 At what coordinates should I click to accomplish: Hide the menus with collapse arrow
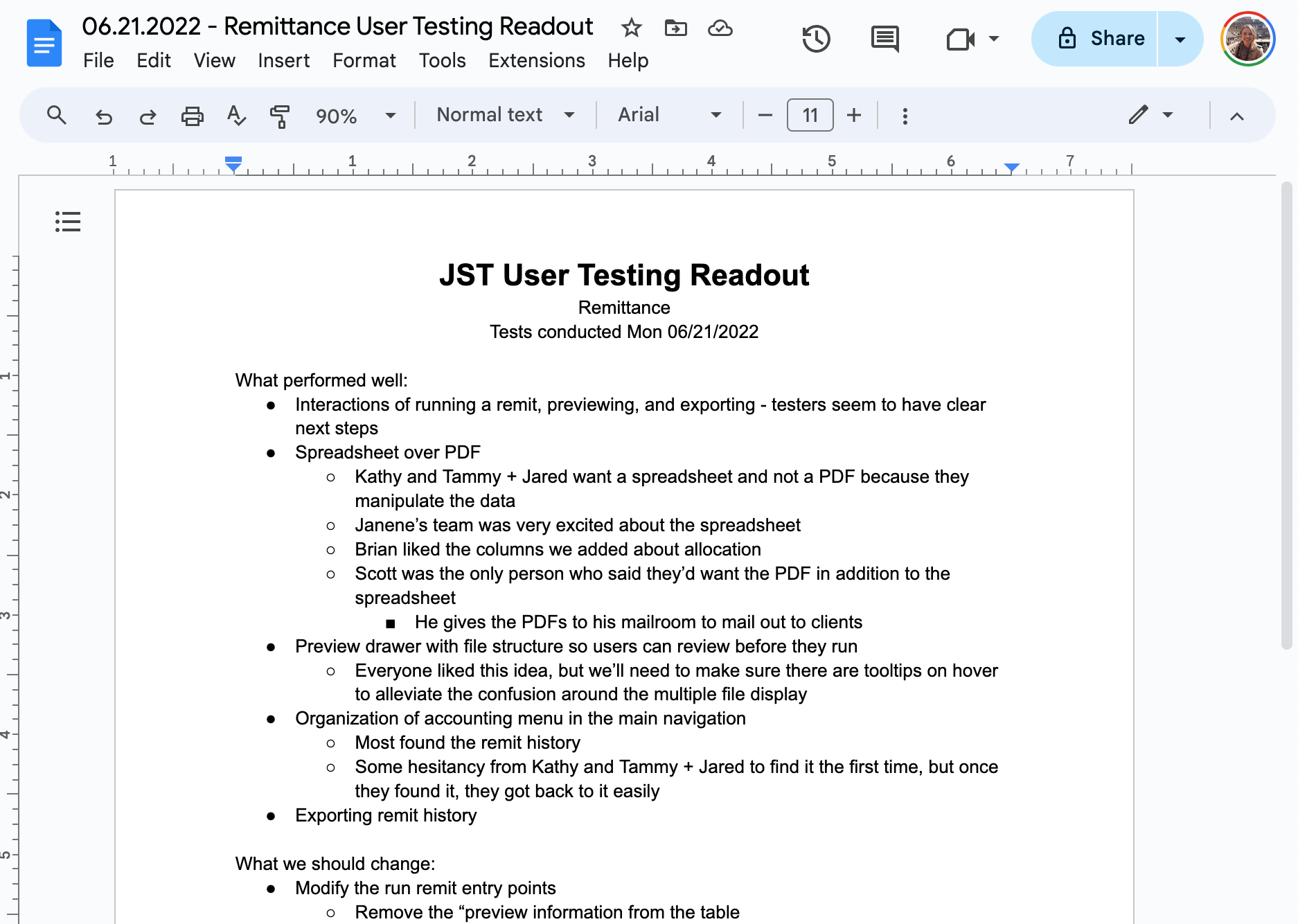tap(1236, 116)
